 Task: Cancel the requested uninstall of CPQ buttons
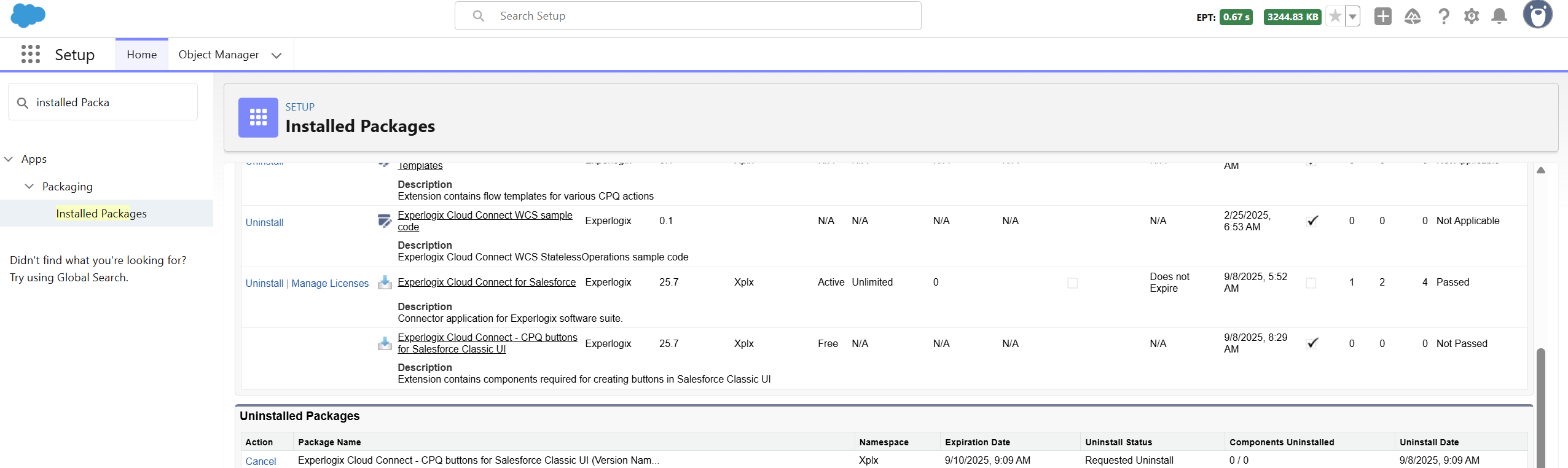[x=261, y=461]
